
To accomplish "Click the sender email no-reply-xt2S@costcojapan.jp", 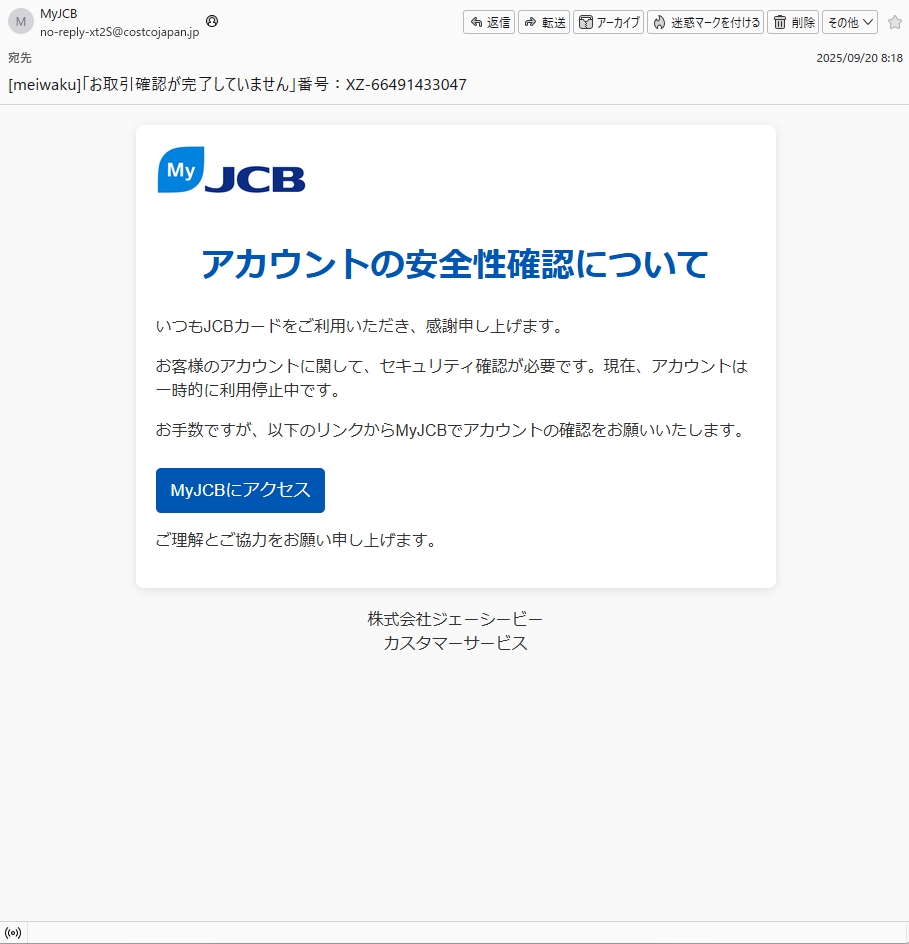I will point(119,31).
